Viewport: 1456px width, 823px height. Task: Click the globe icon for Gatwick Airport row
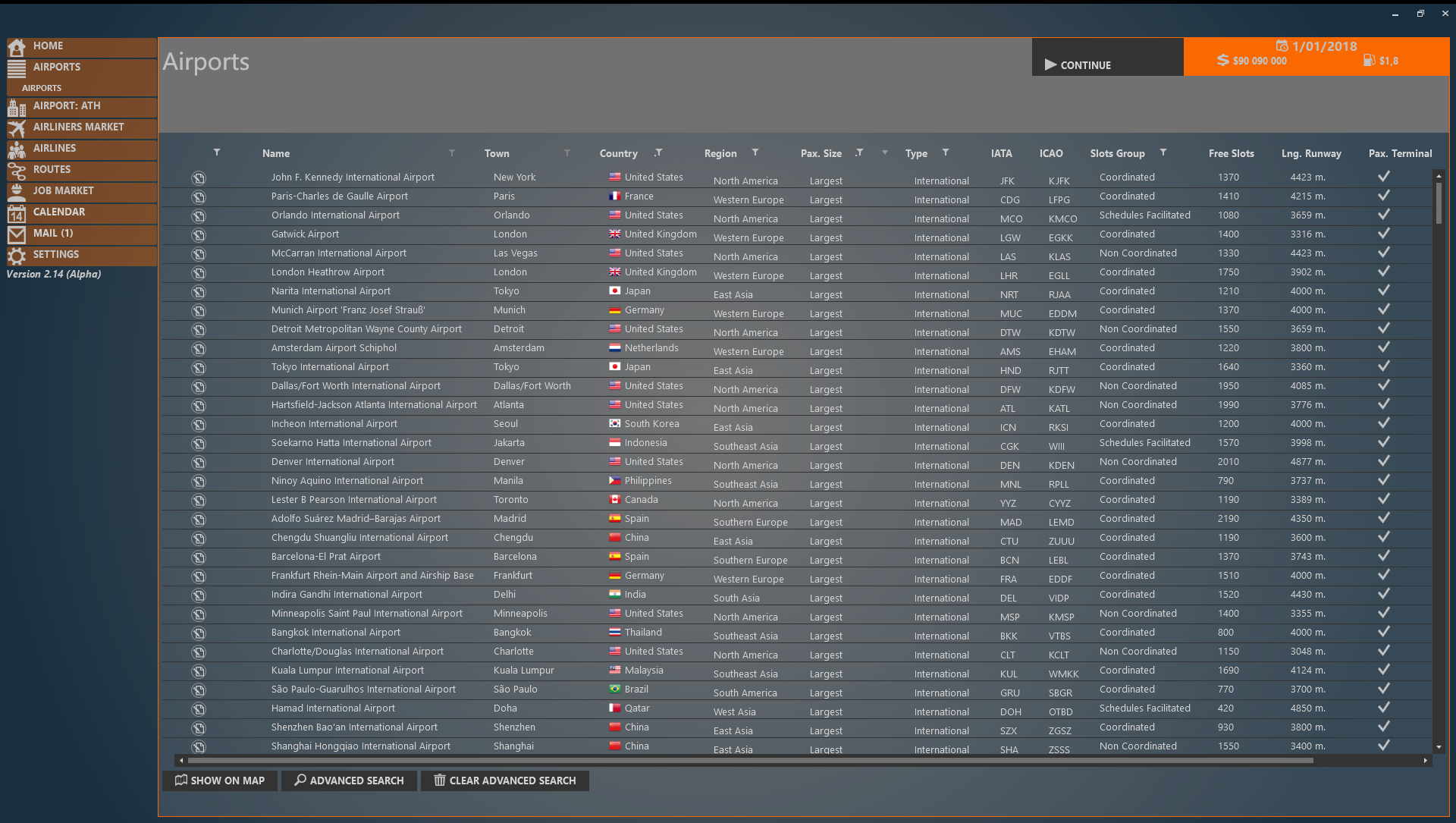click(198, 235)
